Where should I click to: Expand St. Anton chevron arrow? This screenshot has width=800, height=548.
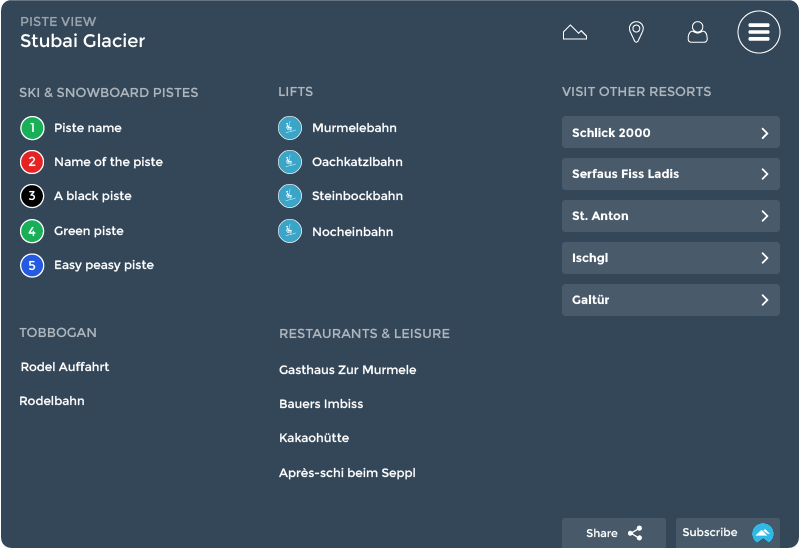[x=764, y=216]
